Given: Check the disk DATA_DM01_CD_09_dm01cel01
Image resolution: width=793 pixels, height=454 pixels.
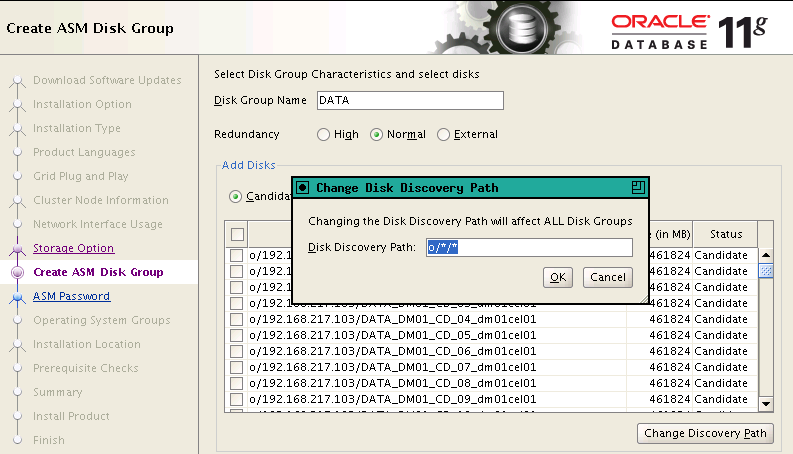Looking at the screenshot, I should [236, 399].
